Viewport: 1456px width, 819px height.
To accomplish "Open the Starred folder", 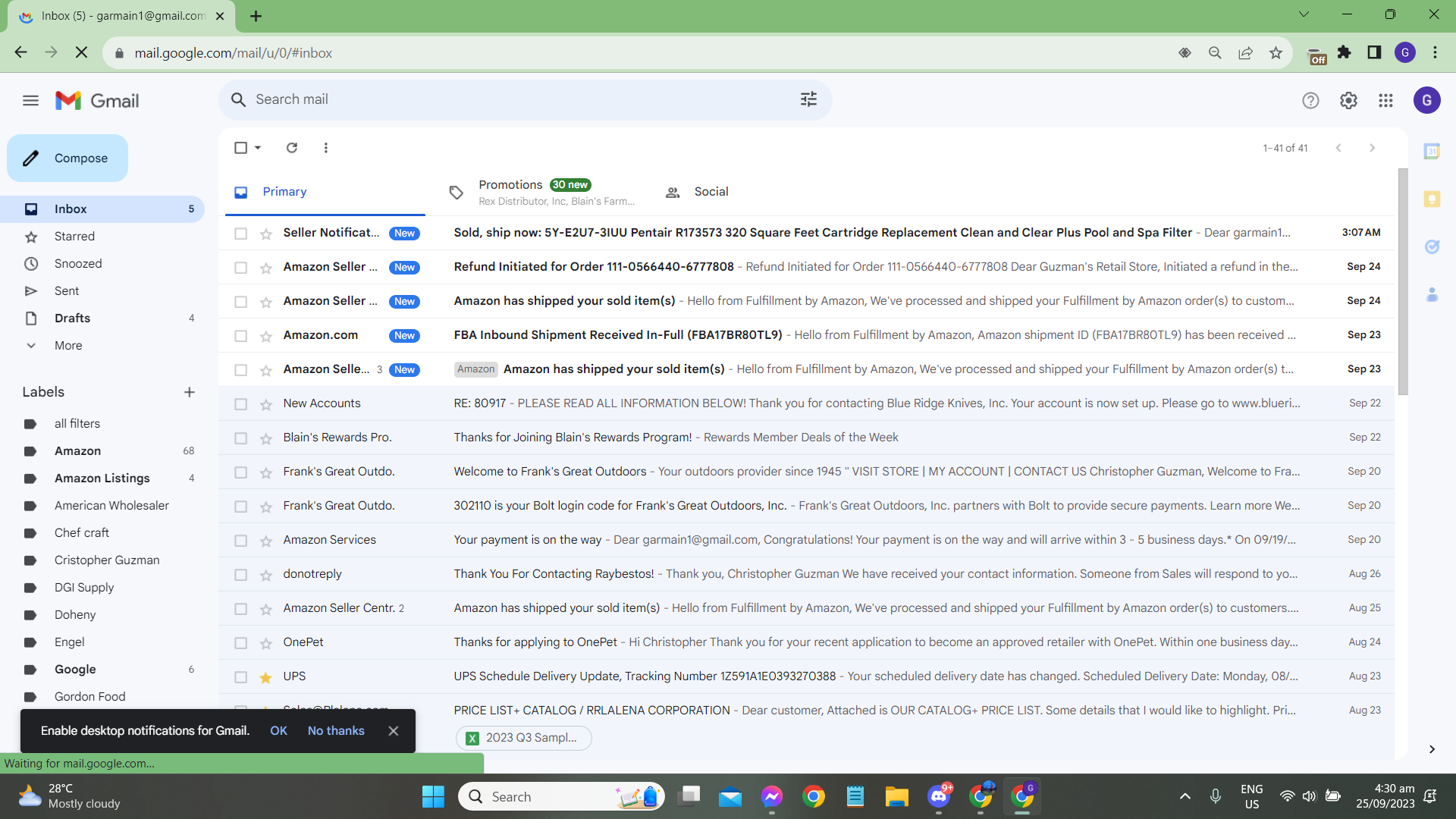I will coord(102,237).
